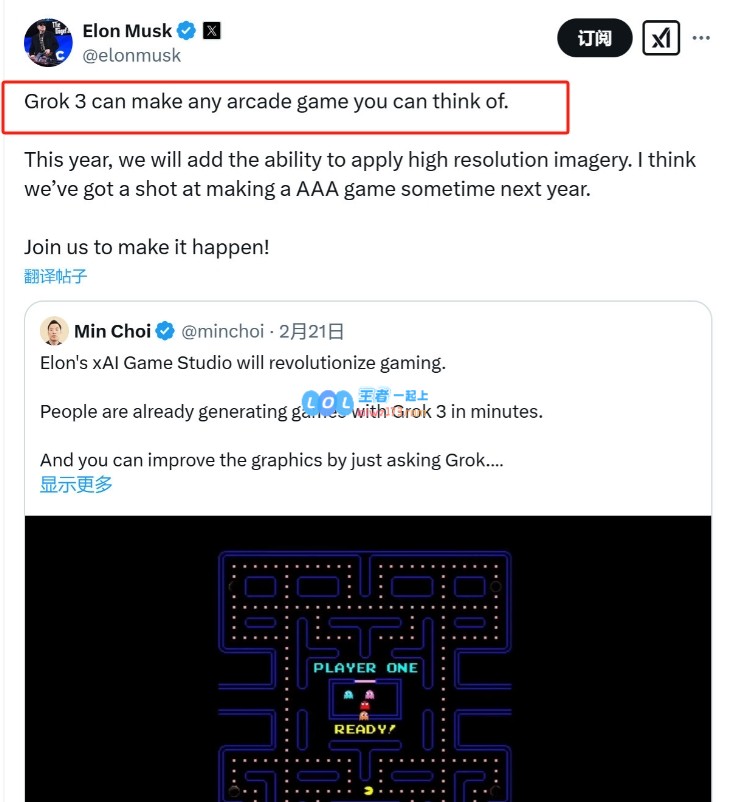Image resolution: width=731 pixels, height=802 pixels.
Task: Open the Min Choi display name
Action: click(x=112, y=331)
